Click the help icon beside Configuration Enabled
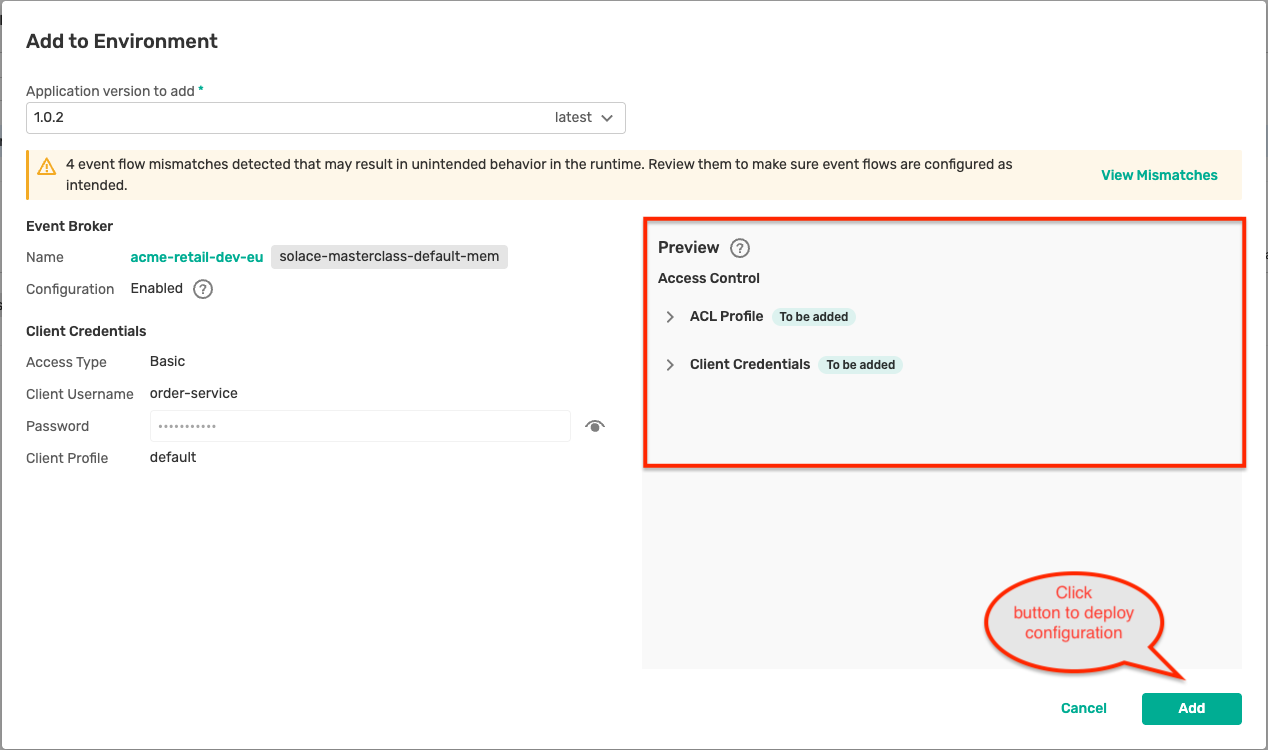Screen dimensions: 1268x750 [201, 289]
